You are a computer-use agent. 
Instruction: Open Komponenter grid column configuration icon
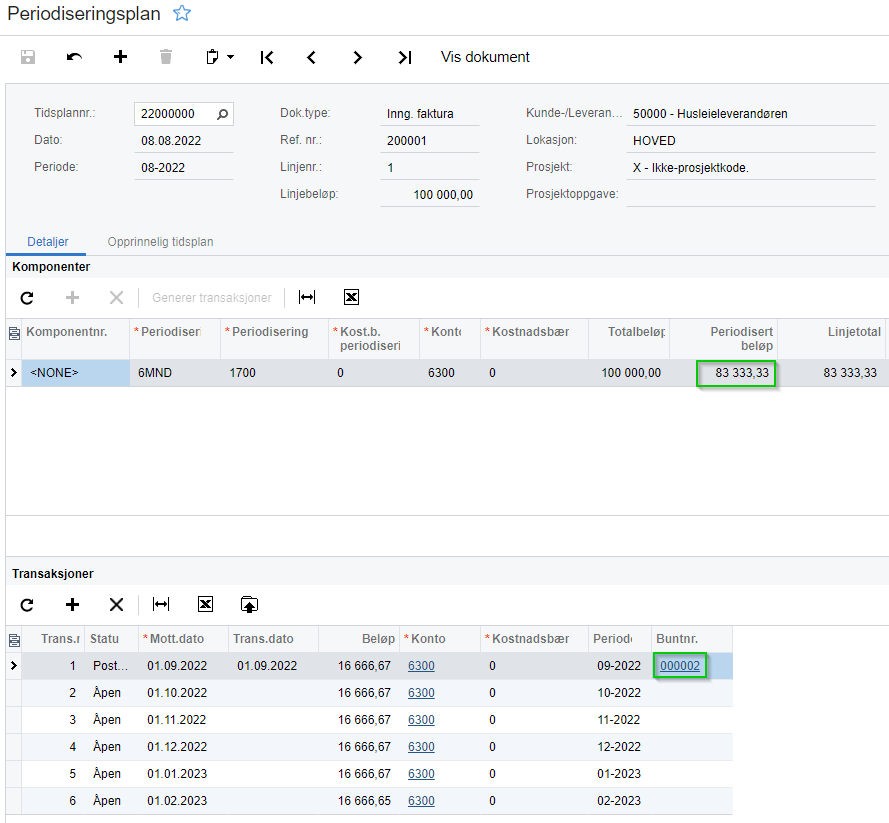pos(14,334)
